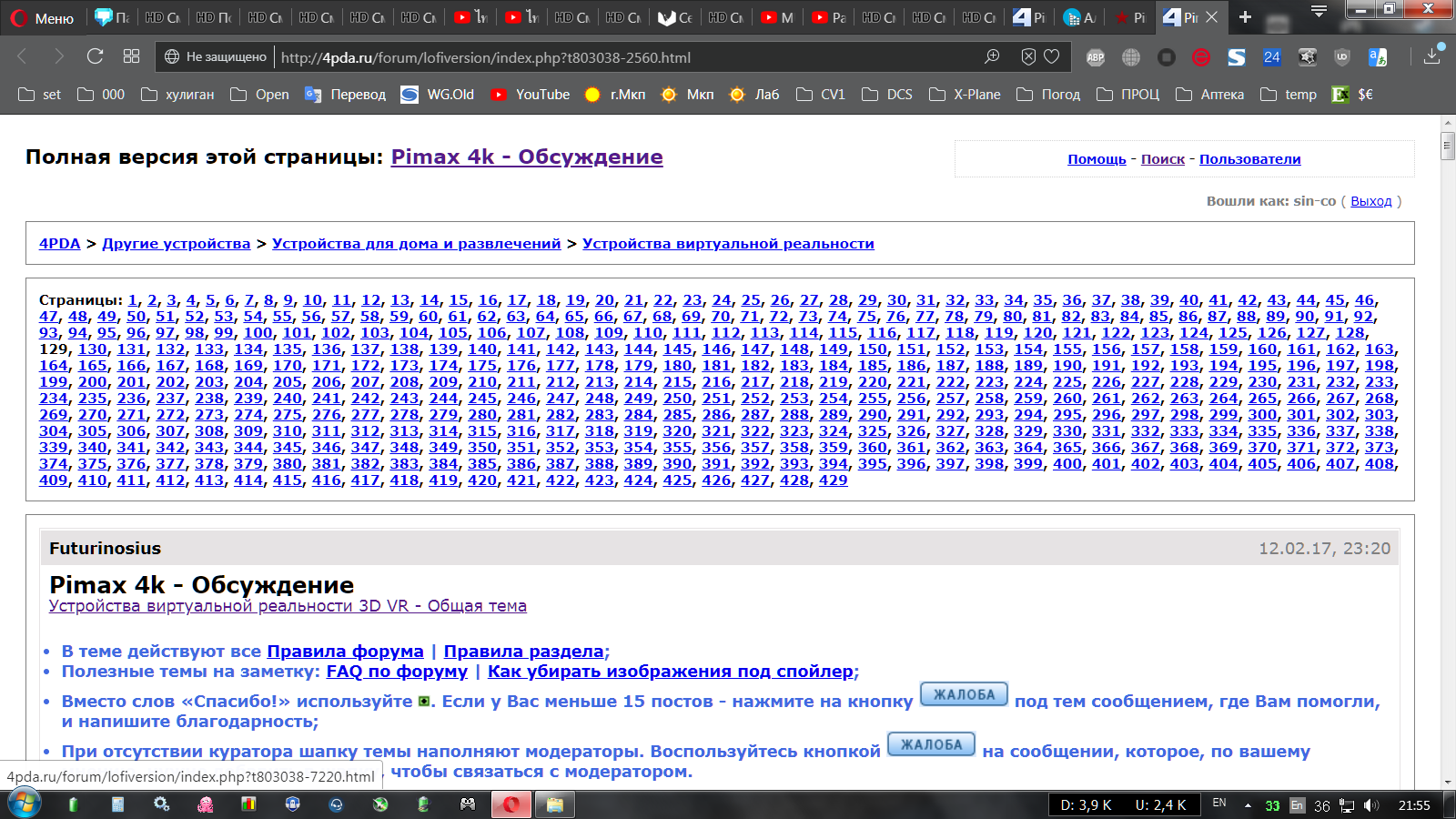Go forward in browser history
The width and height of the screenshot is (1456, 819).
59,56
